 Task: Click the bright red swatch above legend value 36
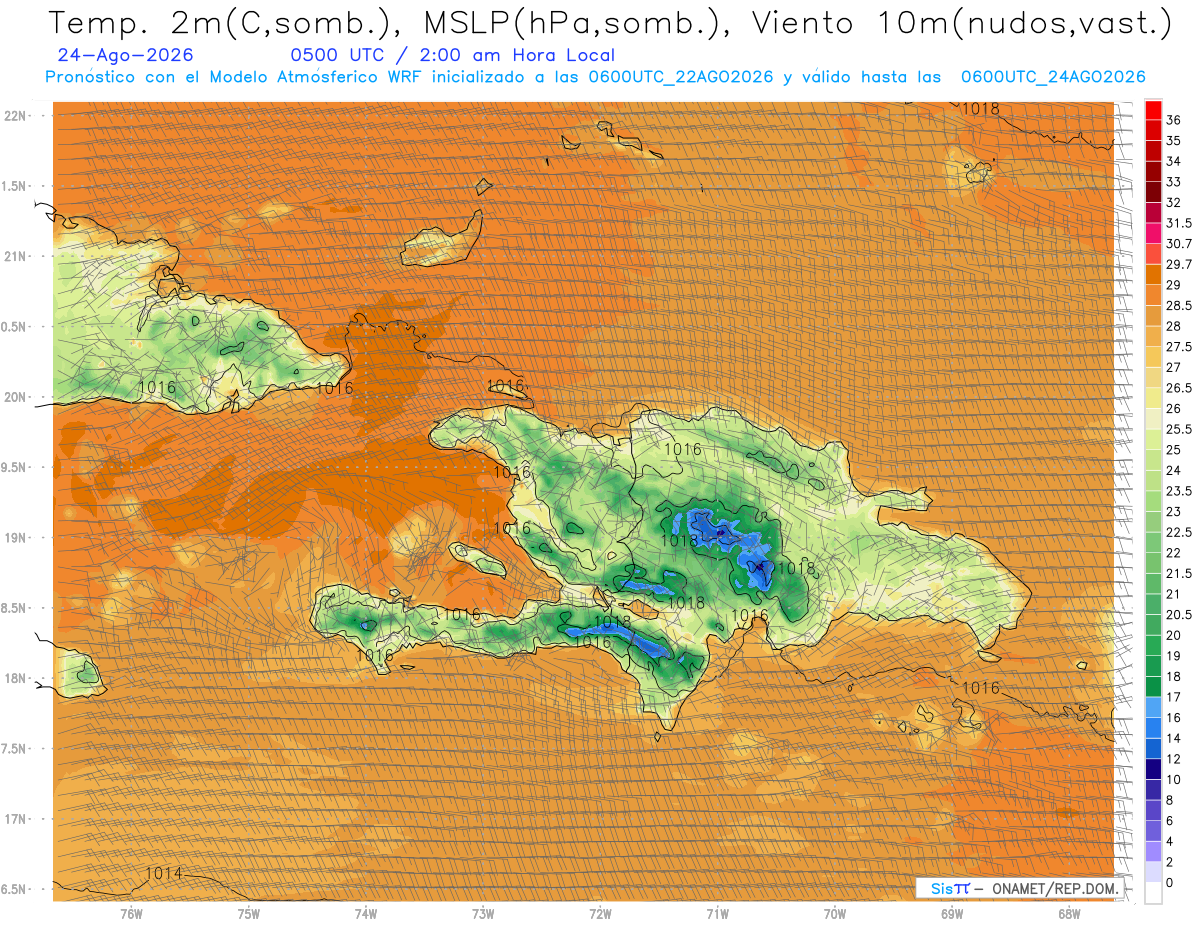tap(1153, 110)
